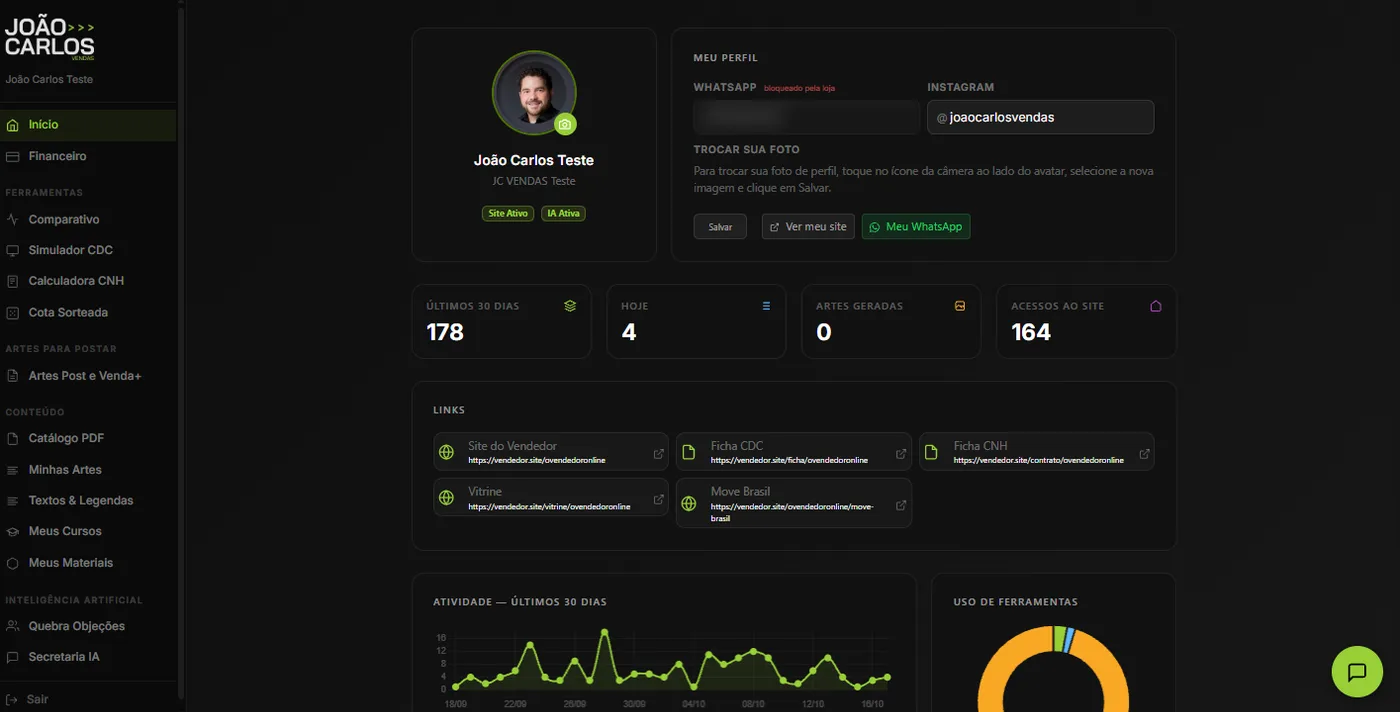Click the home icon on Acessos ao Site card
Viewport: 1400px width, 712px height.
pyautogui.click(x=1156, y=306)
